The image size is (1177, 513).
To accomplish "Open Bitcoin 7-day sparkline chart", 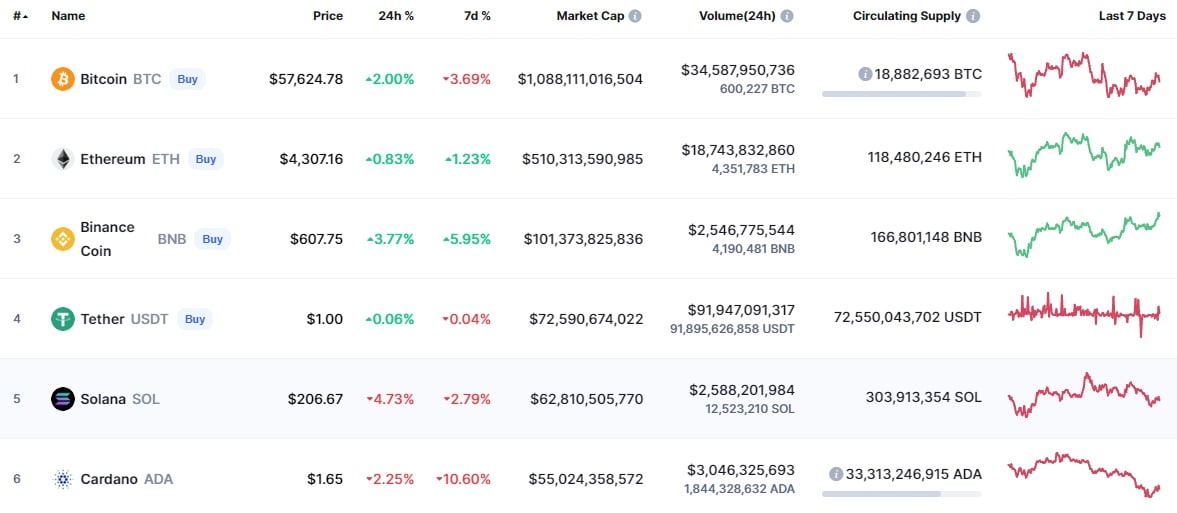I will (1084, 75).
